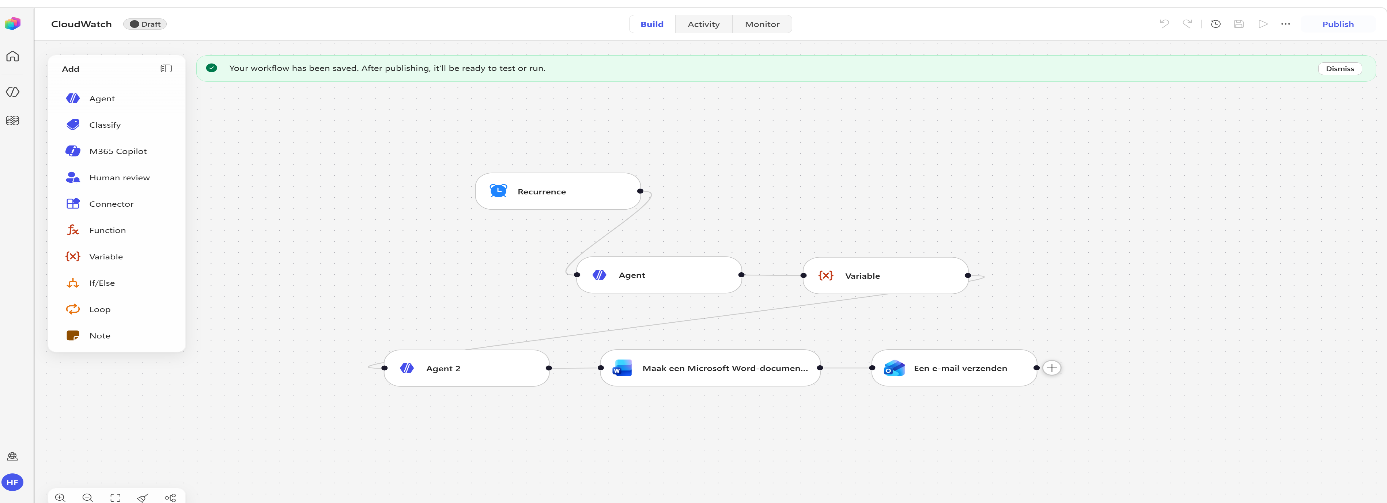Image resolution: width=1387 pixels, height=503 pixels.
Task: Select the Een e-mail verzenden node
Action: 954,368
